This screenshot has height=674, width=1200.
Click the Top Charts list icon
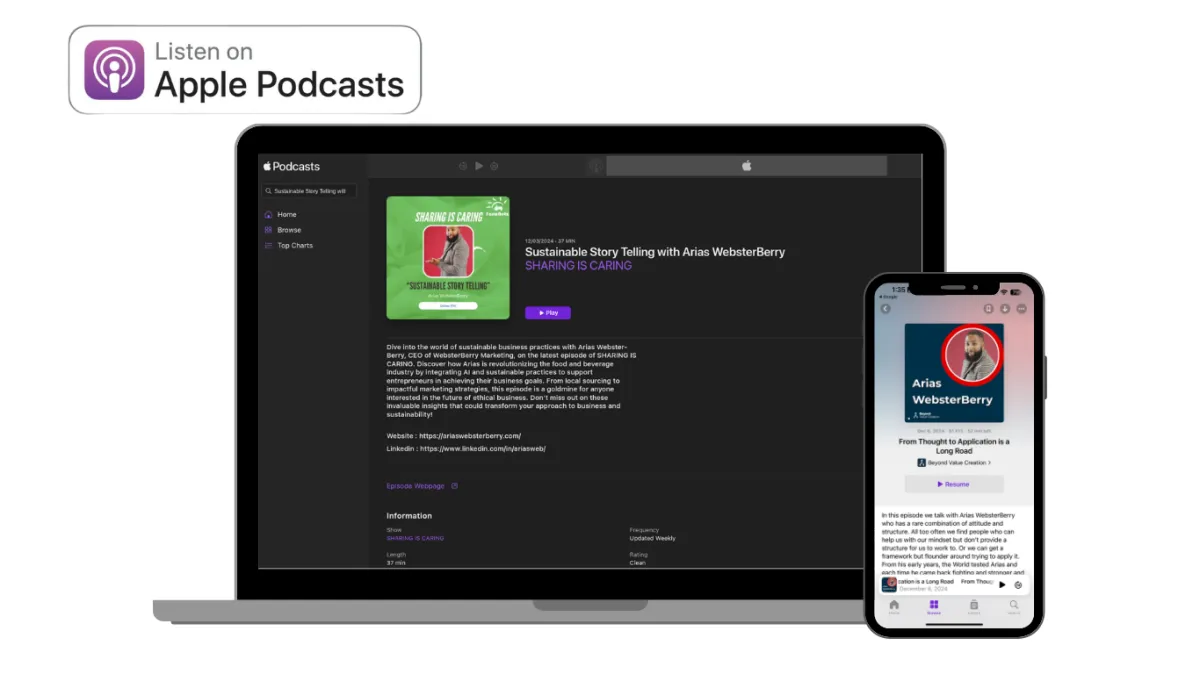point(268,245)
